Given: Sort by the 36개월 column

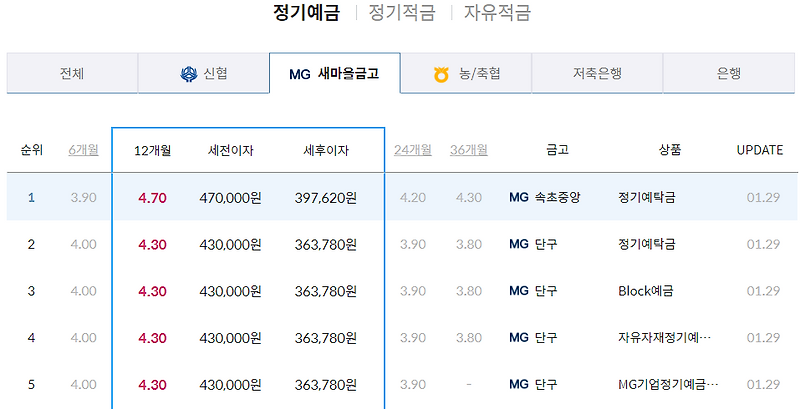Looking at the screenshot, I should pos(469,150).
